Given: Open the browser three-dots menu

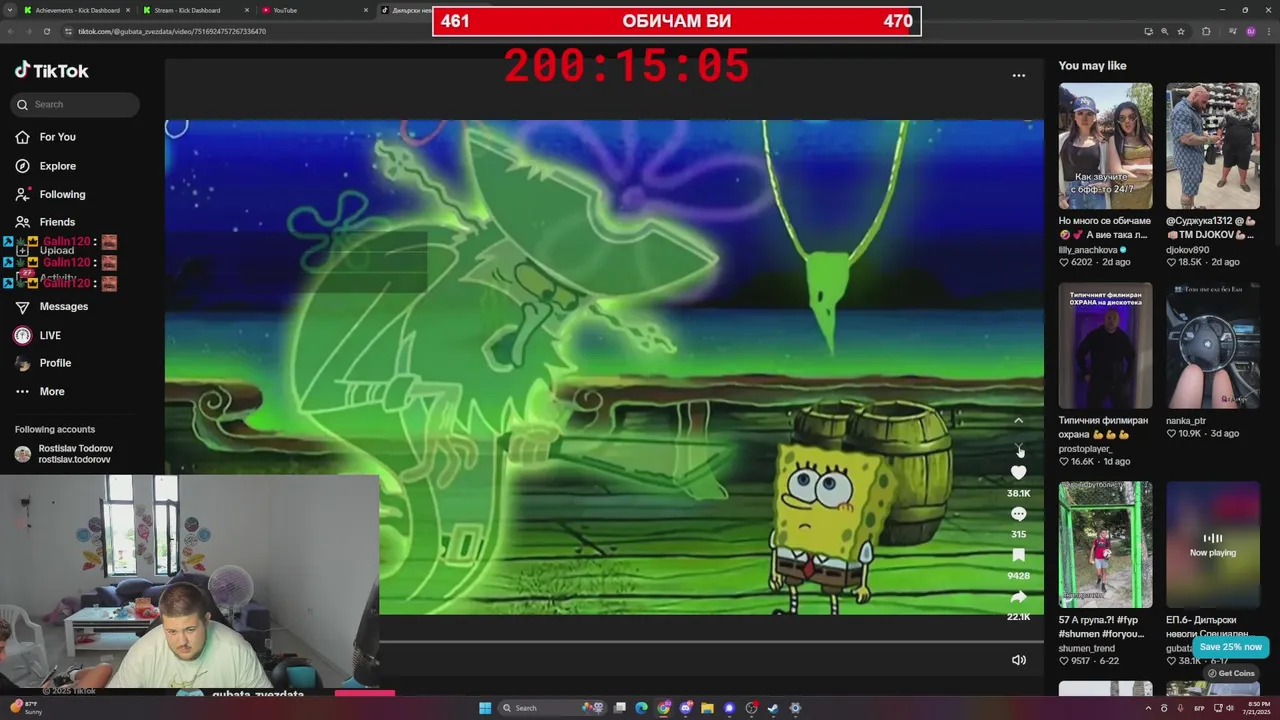Looking at the screenshot, I should 1269,31.
